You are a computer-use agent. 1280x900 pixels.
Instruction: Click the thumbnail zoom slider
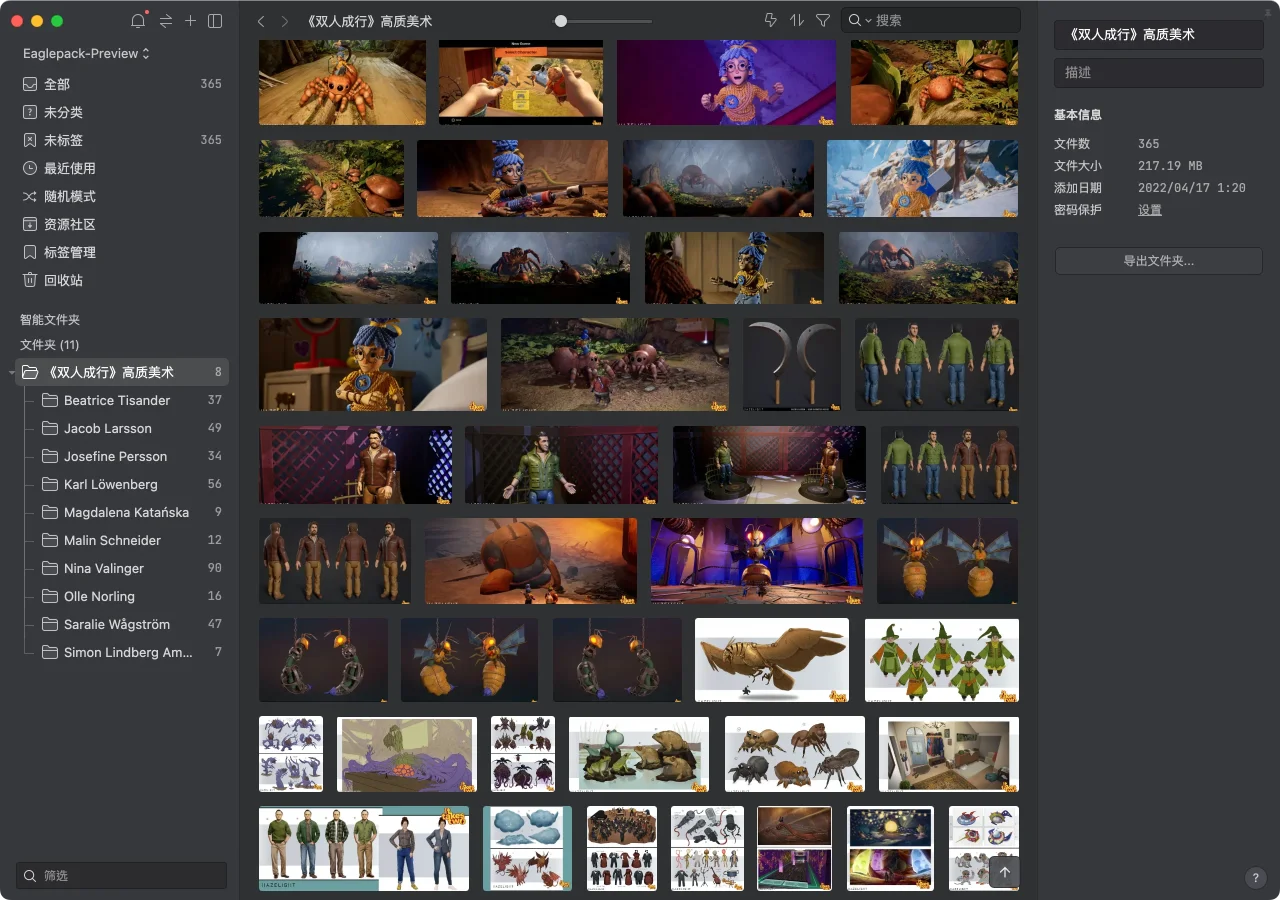pos(603,21)
